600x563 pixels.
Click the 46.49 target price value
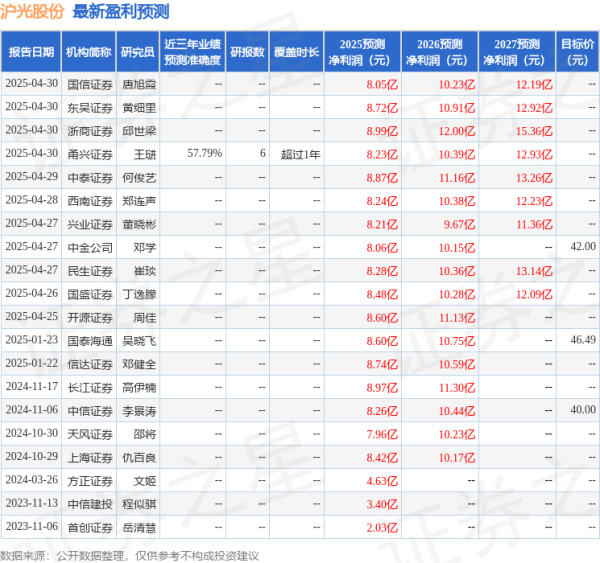[x=583, y=340]
